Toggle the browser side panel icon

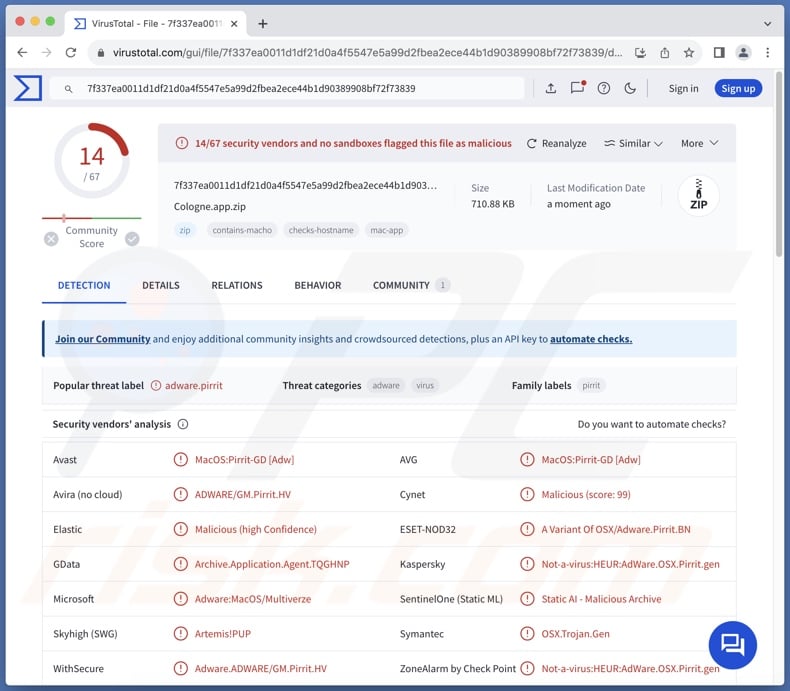719,52
